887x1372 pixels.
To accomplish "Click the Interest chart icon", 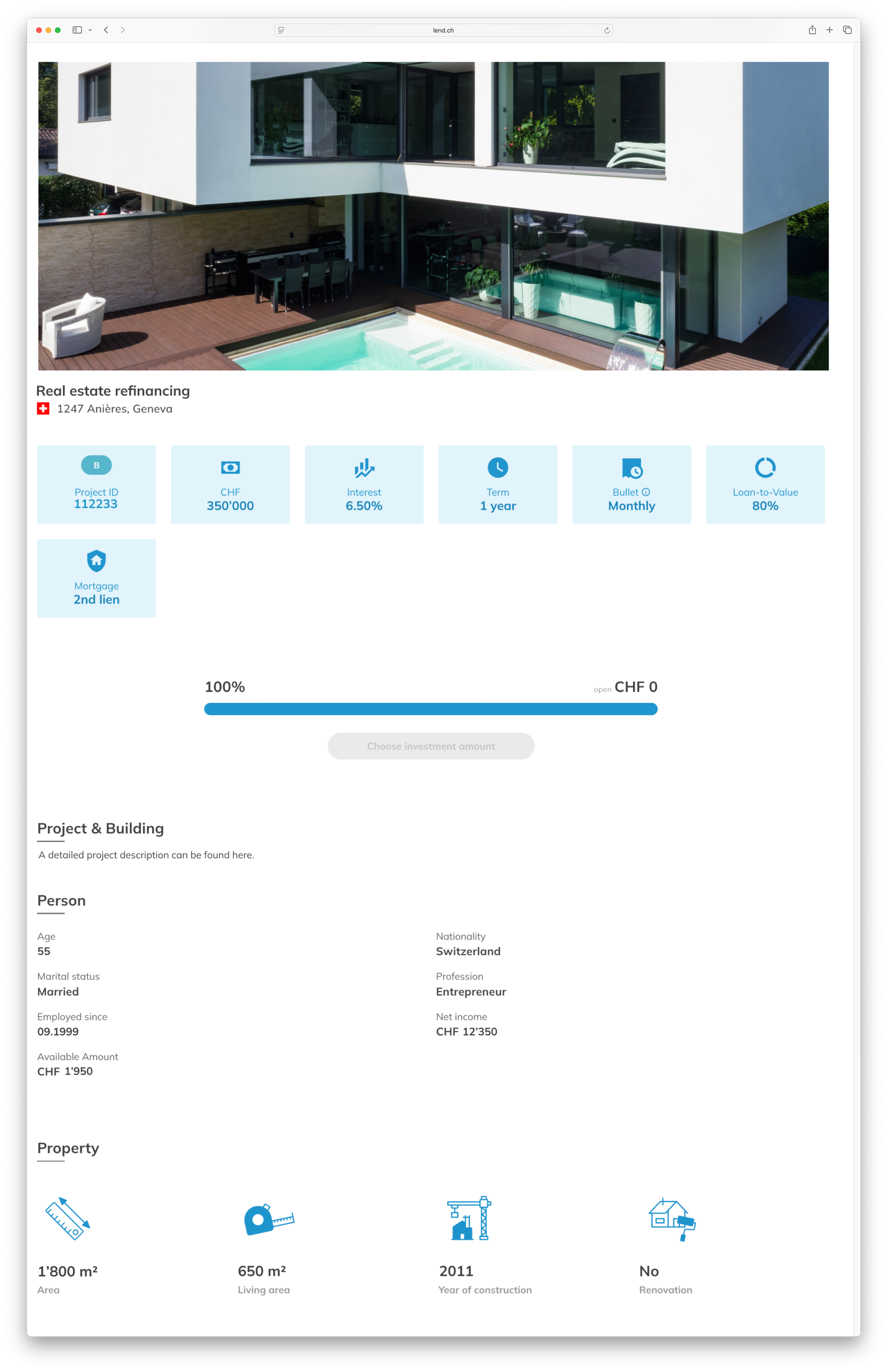I will click(x=364, y=468).
